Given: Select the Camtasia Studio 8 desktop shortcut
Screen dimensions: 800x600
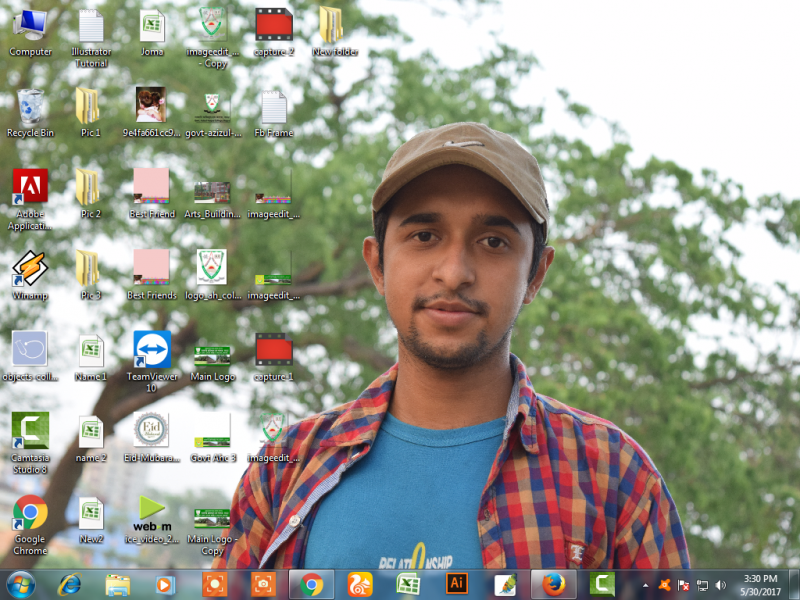Looking at the screenshot, I should pos(30,431).
